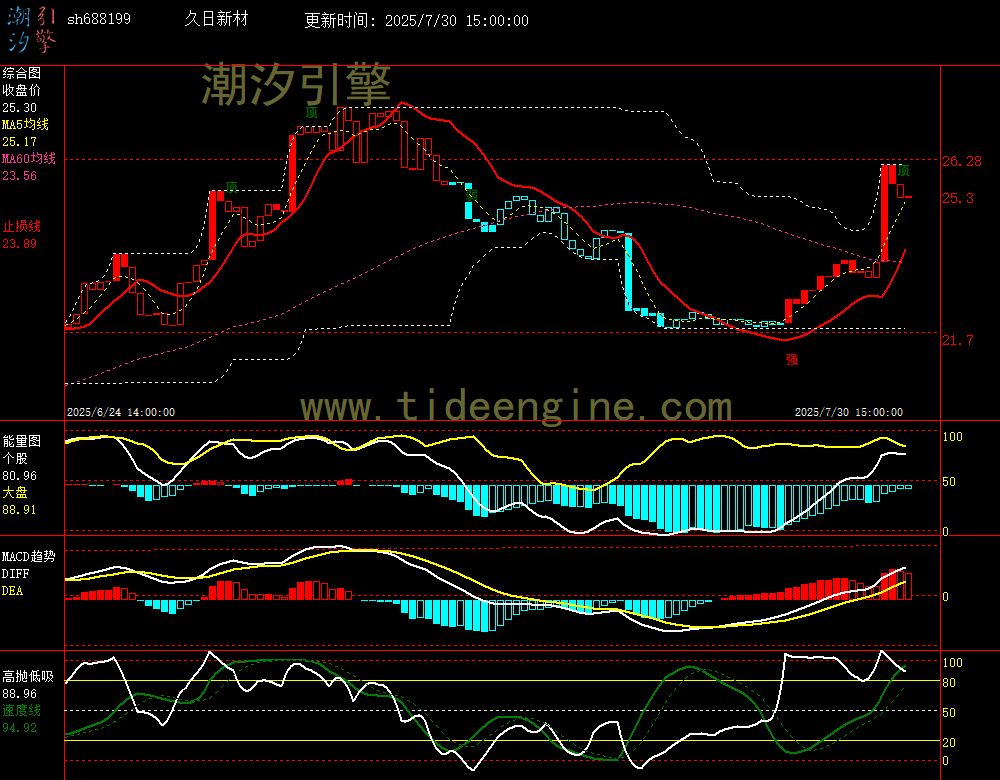The width and height of the screenshot is (1000, 780).
Task: Click the 更新时间 update timestamp in the header
Action: (416, 20)
